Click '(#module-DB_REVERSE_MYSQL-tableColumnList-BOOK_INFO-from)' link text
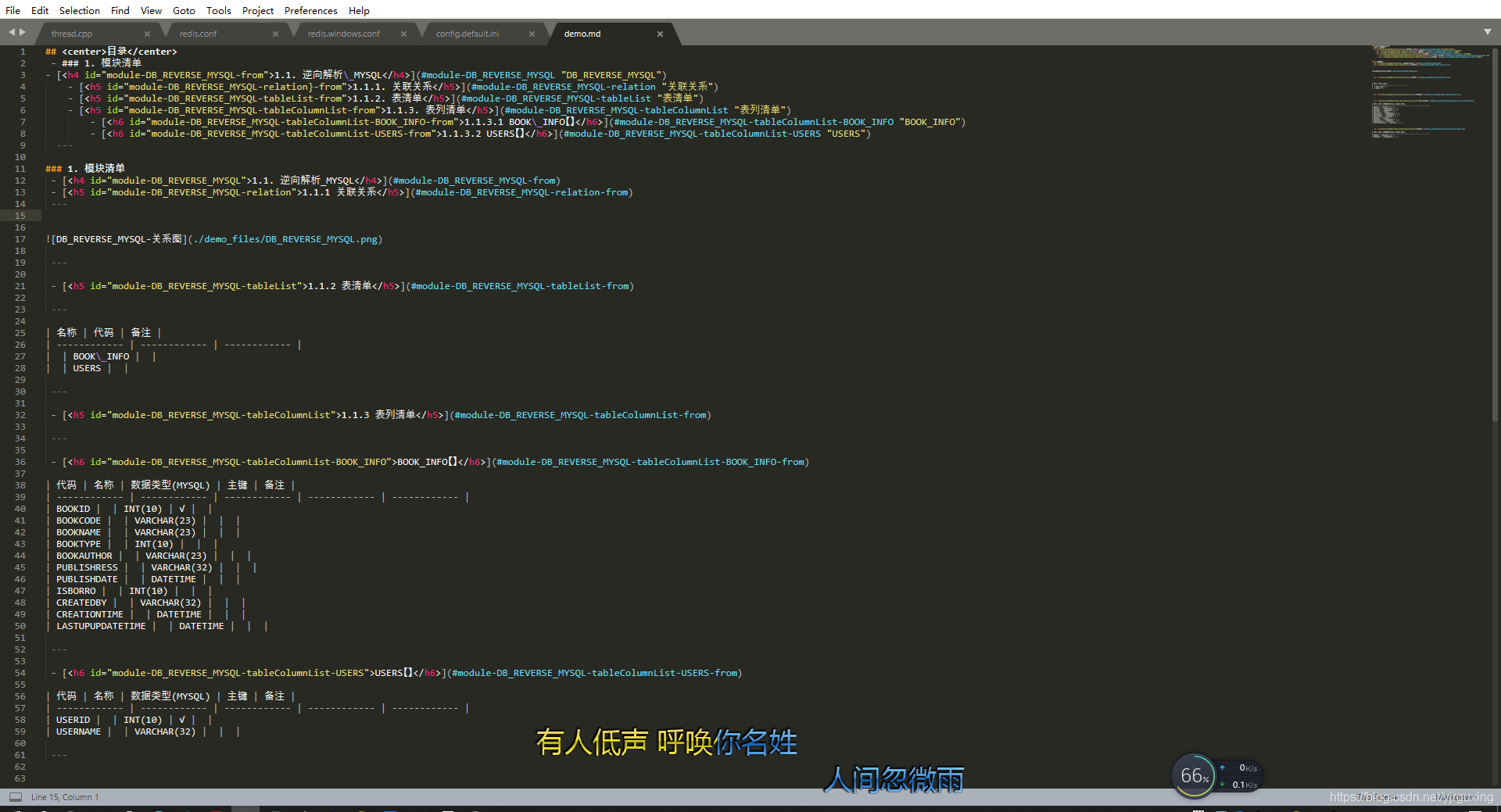 point(650,462)
